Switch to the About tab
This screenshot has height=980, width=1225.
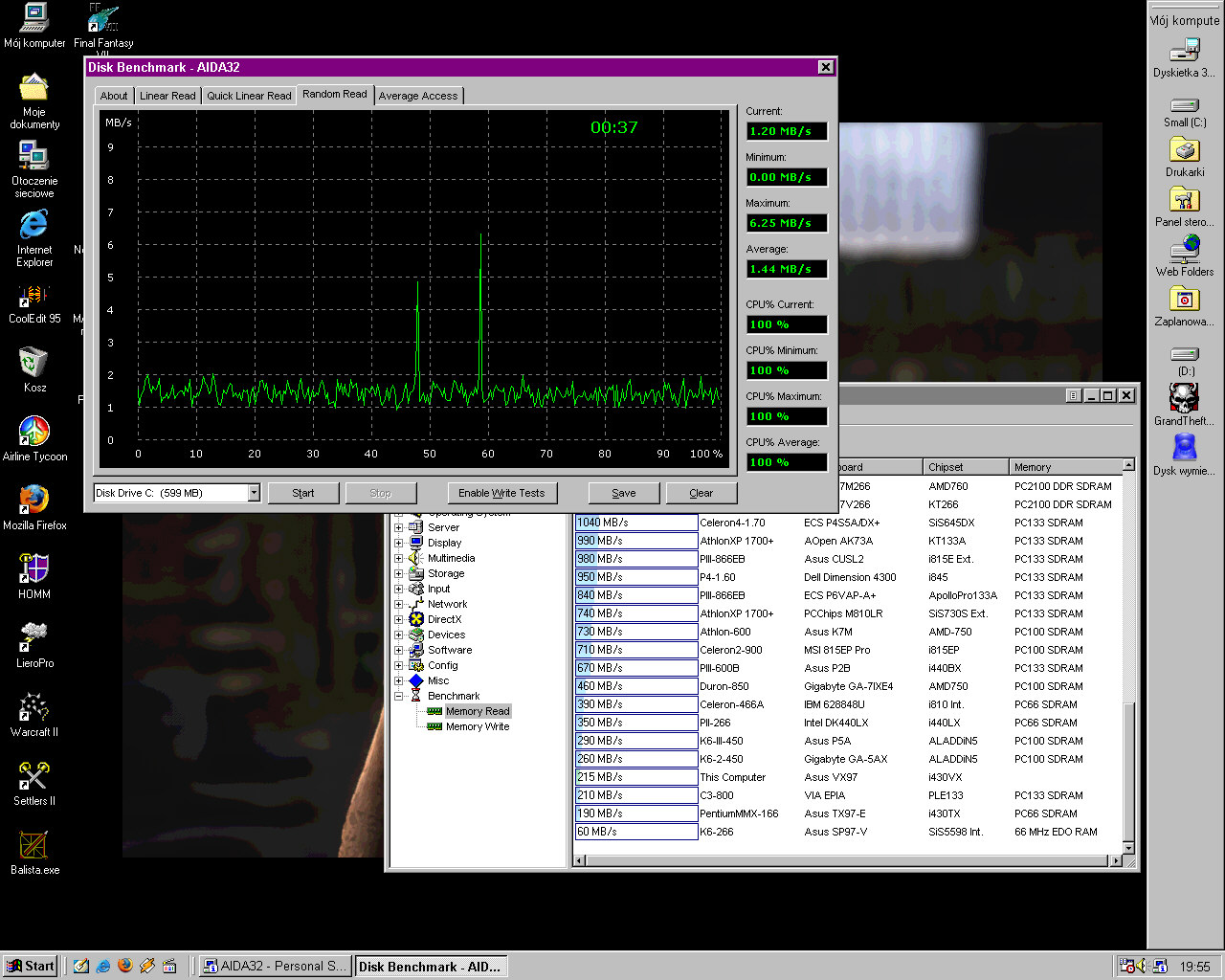pyautogui.click(x=114, y=96)
